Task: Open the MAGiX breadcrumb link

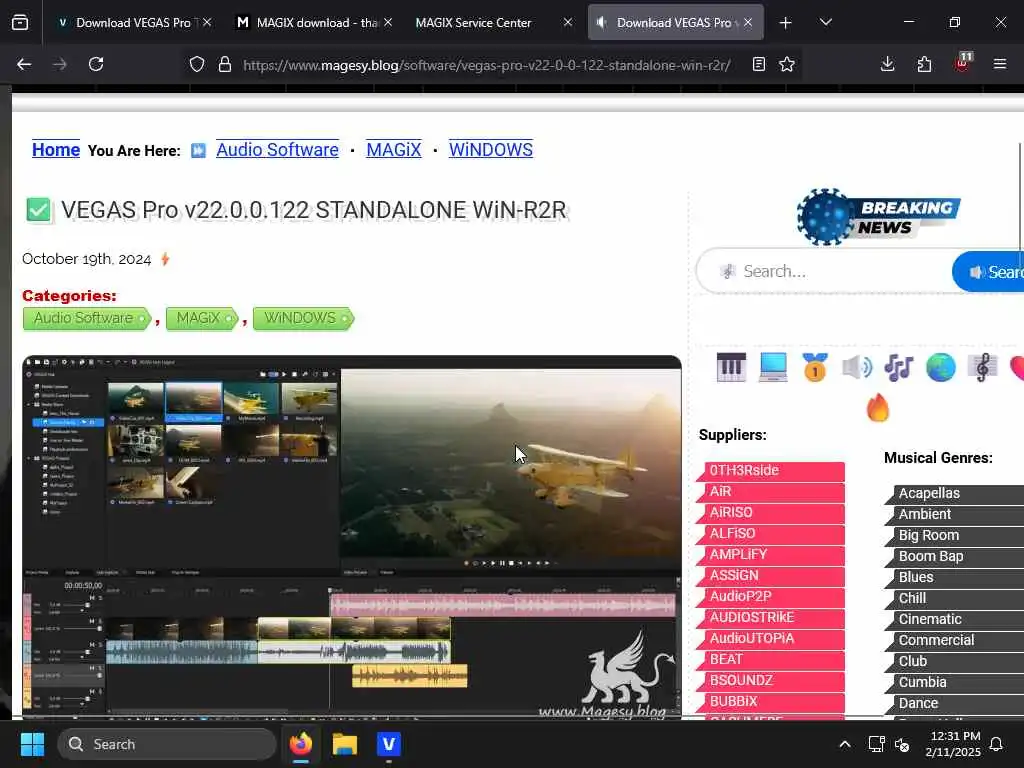Action: (394, 150)
